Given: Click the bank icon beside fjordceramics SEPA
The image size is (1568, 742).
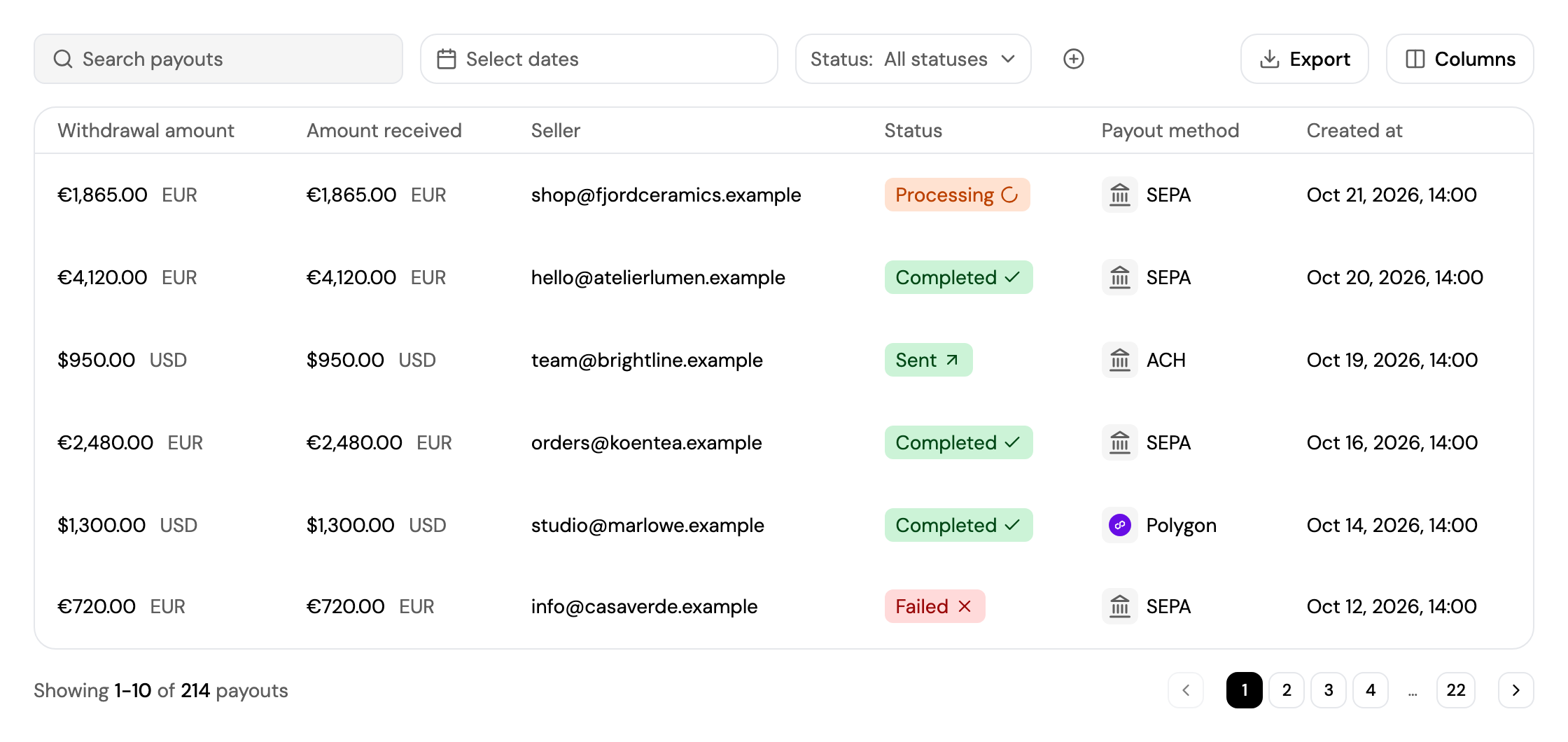Looking at the screenshot, I should (x=1120, y=195).
